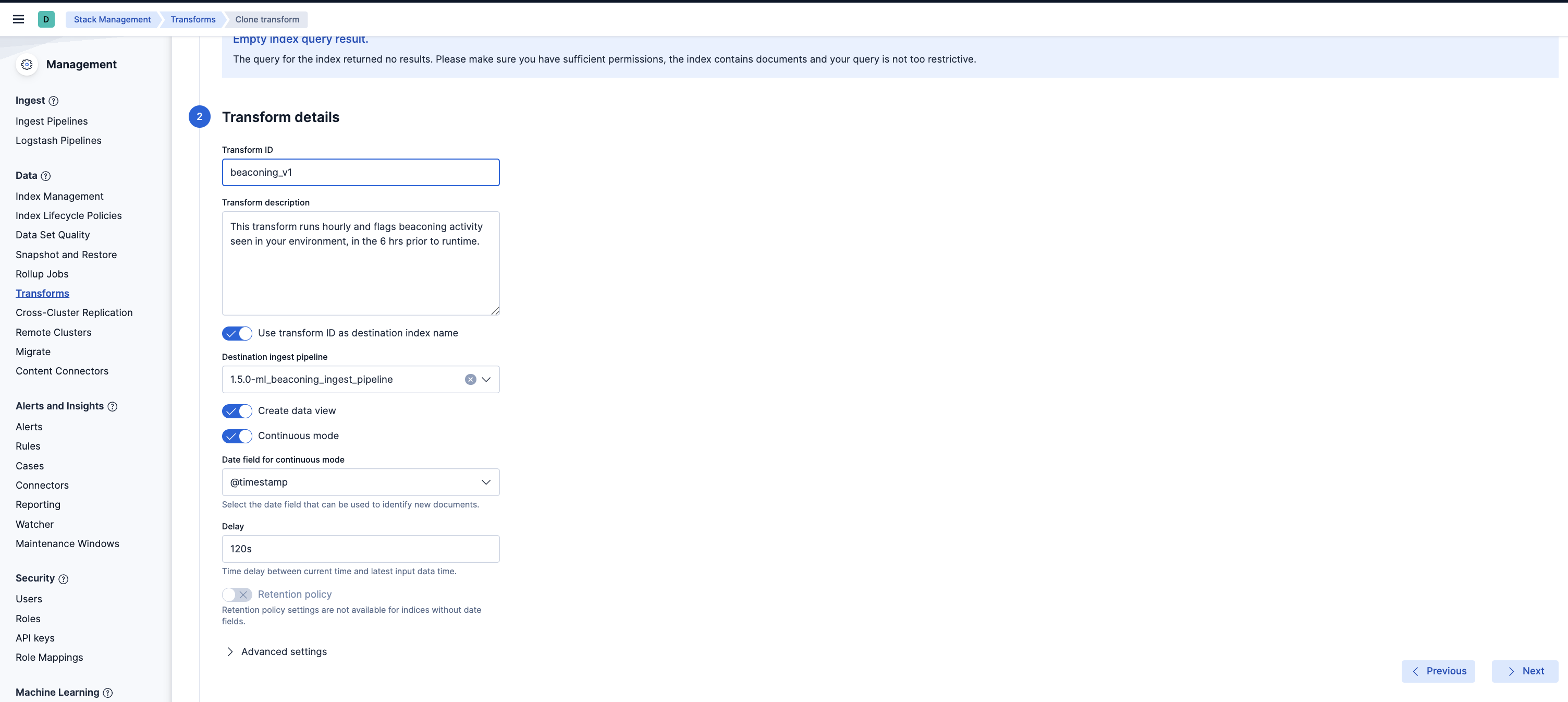Screen dimensions: 1568x702
Task: Click the settings gear beside Management
Action: tap(26, 64)
